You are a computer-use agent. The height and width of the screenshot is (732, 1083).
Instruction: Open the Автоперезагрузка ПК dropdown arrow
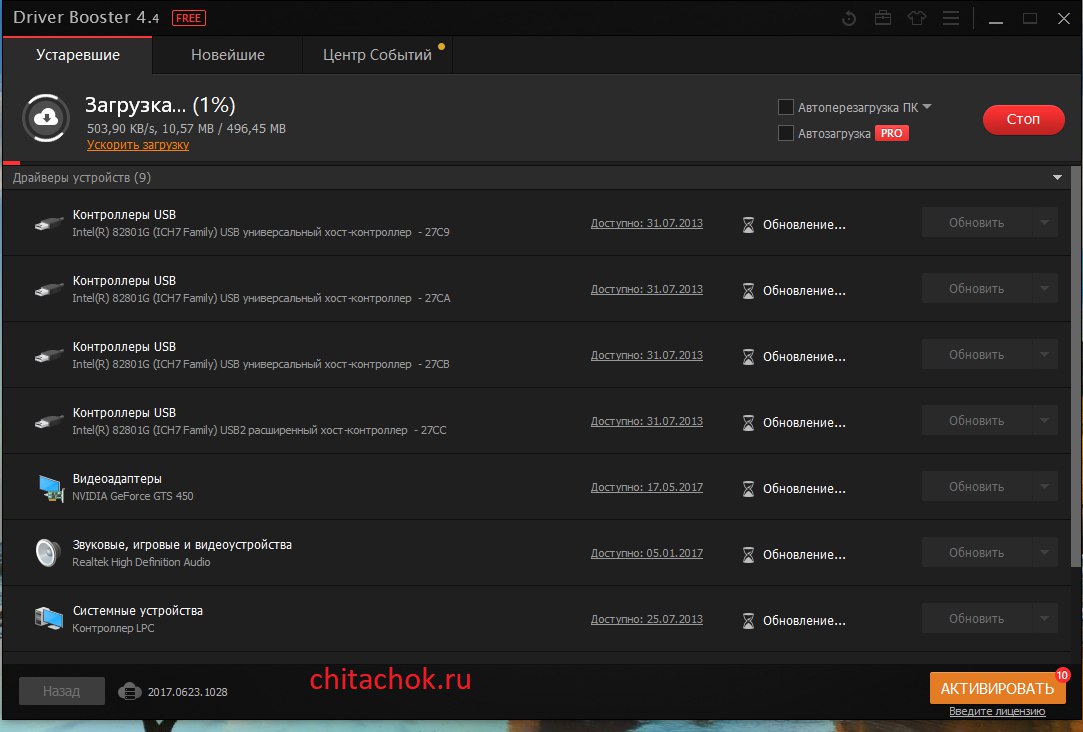click(x=927, y=107)
